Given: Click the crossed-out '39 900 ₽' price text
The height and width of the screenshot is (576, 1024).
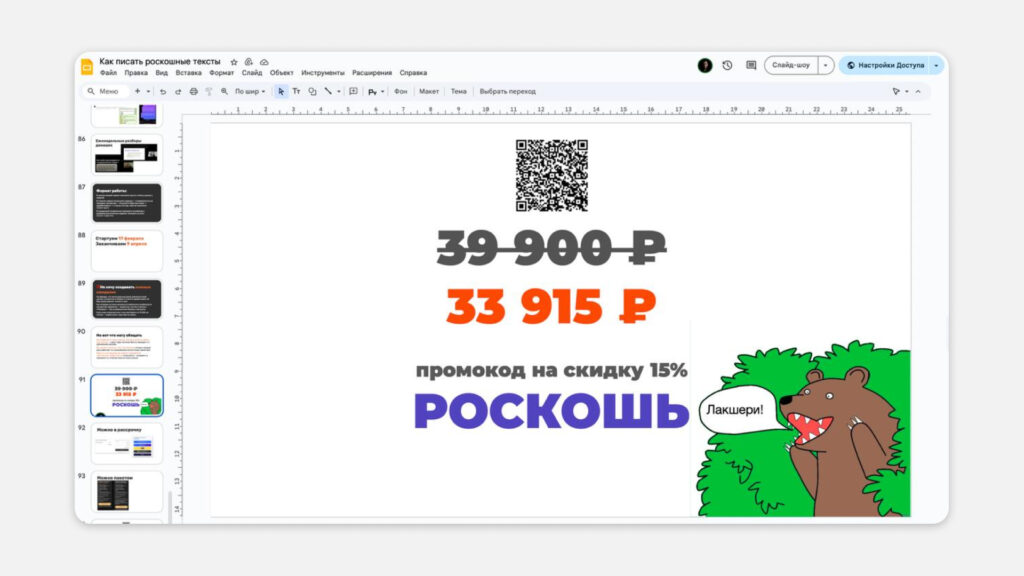Looking at the screenshot, I should (551, 248).
